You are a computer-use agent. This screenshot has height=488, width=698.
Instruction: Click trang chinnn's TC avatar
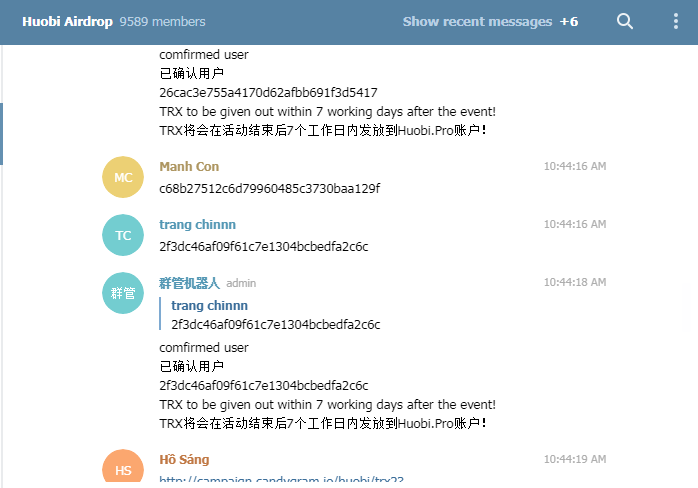(x=123, y=235)
